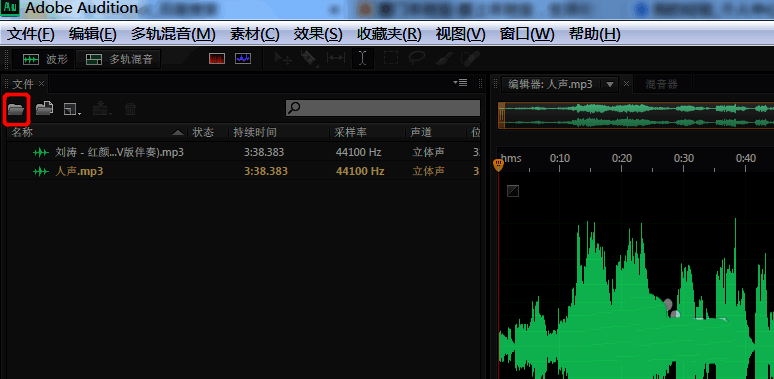
Task: Click the hms time format label
Action: click(x=511, y=158)
